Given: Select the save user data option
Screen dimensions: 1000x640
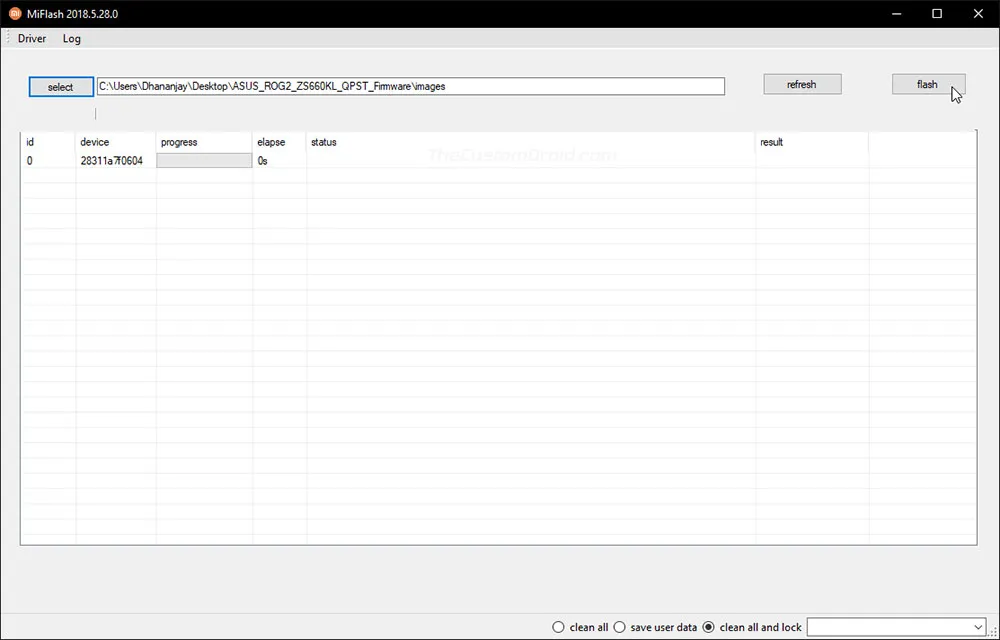Looking at the screenshot, I should pyautogui.click(x=620, y=627).
